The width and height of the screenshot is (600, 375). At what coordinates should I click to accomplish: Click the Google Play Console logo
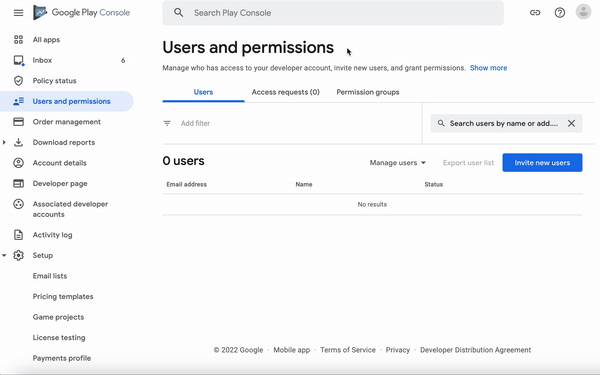(x=82, y=13)
